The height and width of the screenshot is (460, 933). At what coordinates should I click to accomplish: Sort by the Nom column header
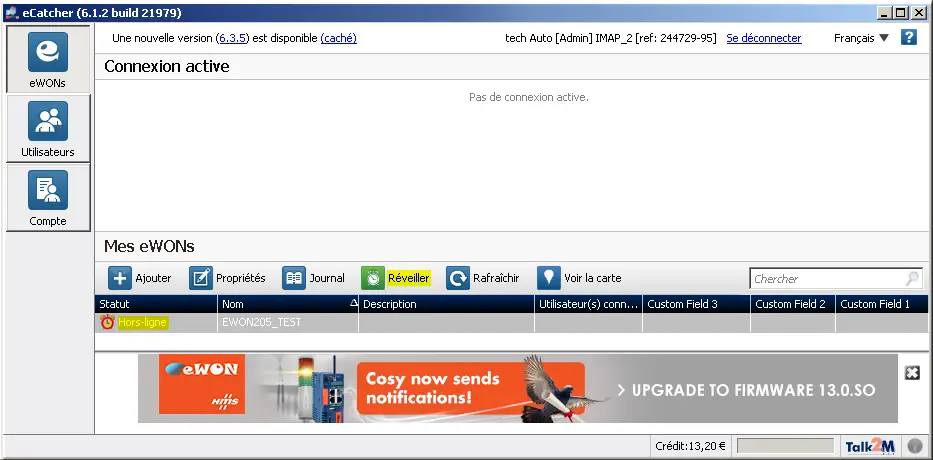[x=288, y=304]
